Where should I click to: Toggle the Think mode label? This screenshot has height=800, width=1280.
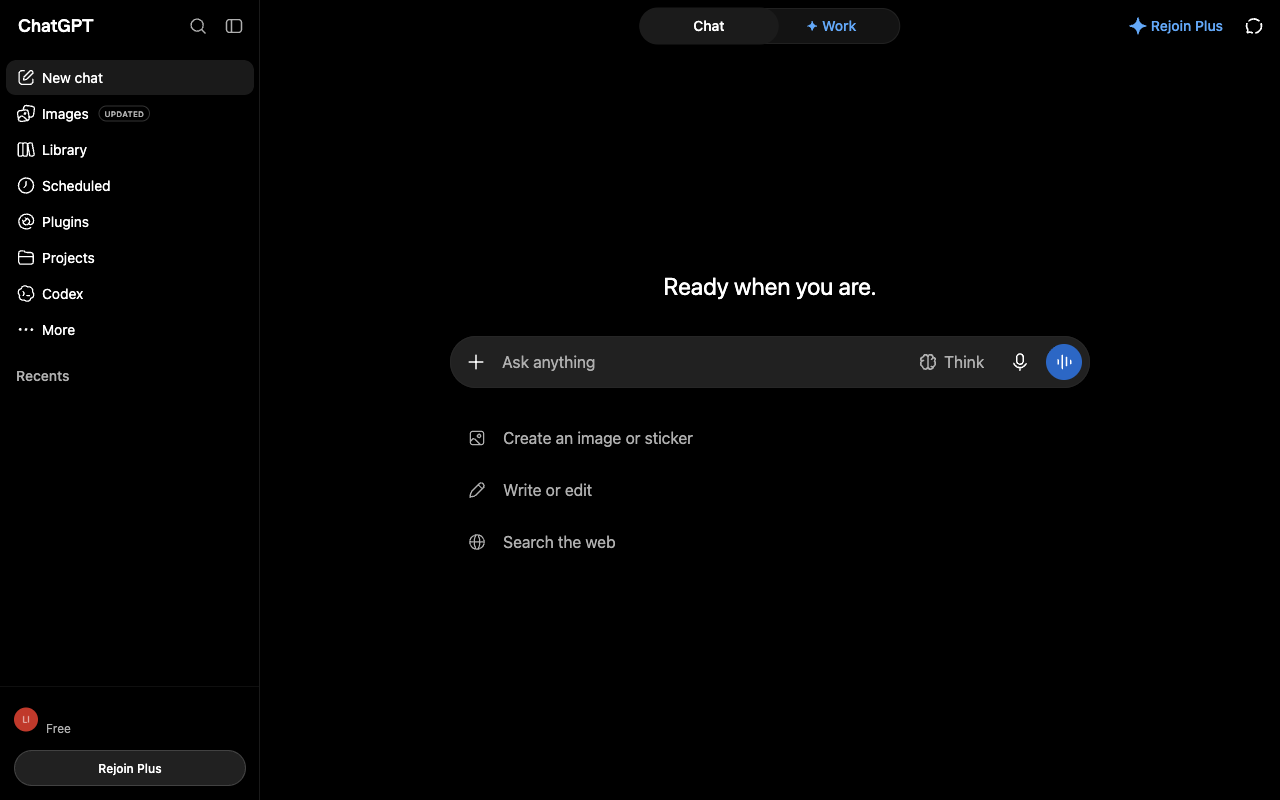(x=964, y=362)
